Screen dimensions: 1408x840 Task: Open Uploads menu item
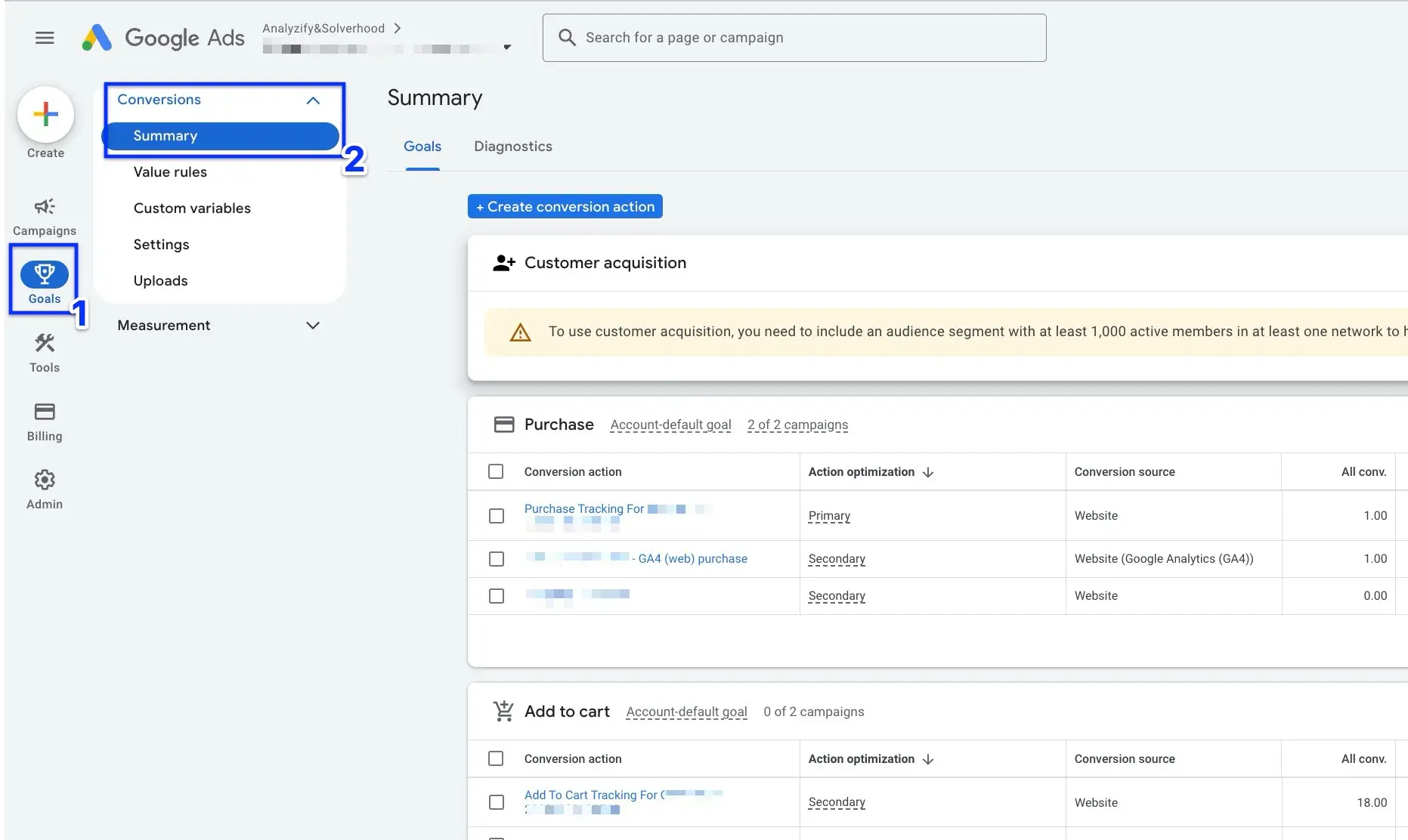(160, 281)
